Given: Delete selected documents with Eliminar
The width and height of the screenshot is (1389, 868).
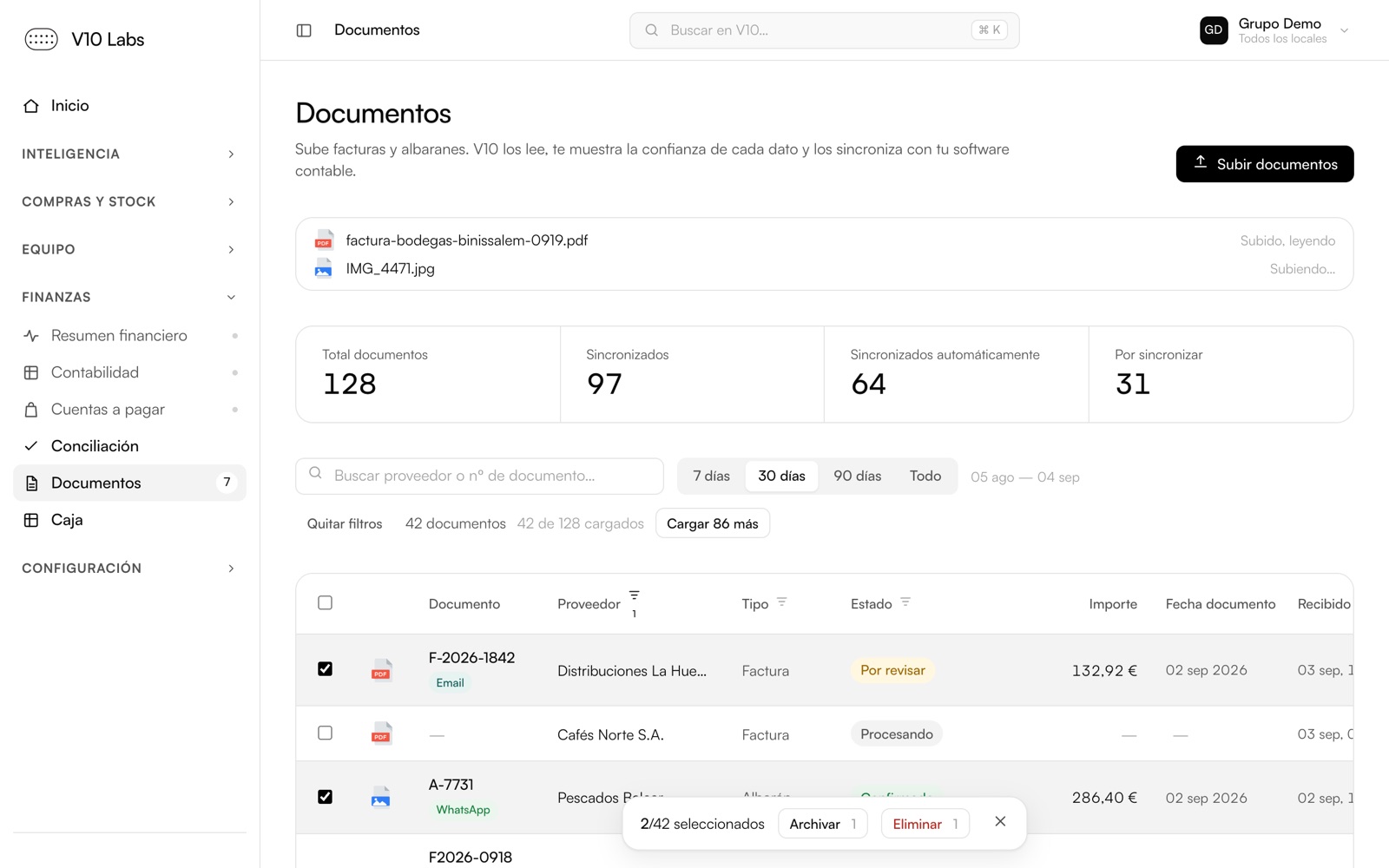Looking at the screenshot, I should click(925, 824).
